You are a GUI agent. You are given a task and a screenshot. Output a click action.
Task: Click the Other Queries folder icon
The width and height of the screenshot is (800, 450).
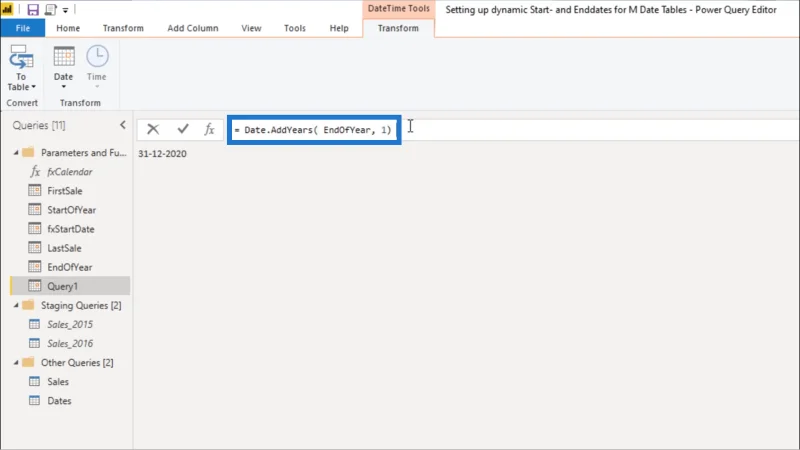pyautogui.click(x=29, y=362)
